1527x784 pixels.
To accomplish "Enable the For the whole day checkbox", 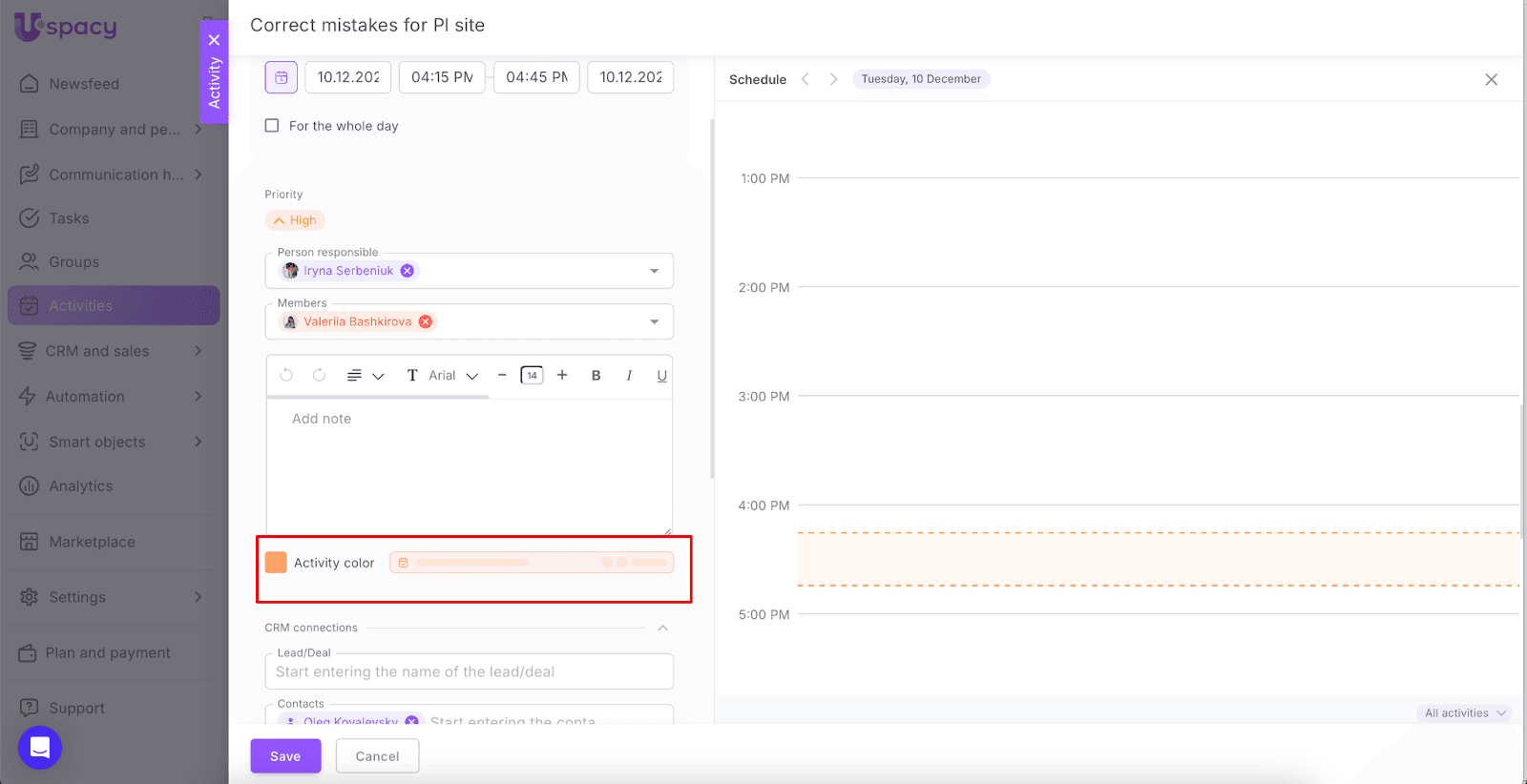I will click(x=272, y=126).
